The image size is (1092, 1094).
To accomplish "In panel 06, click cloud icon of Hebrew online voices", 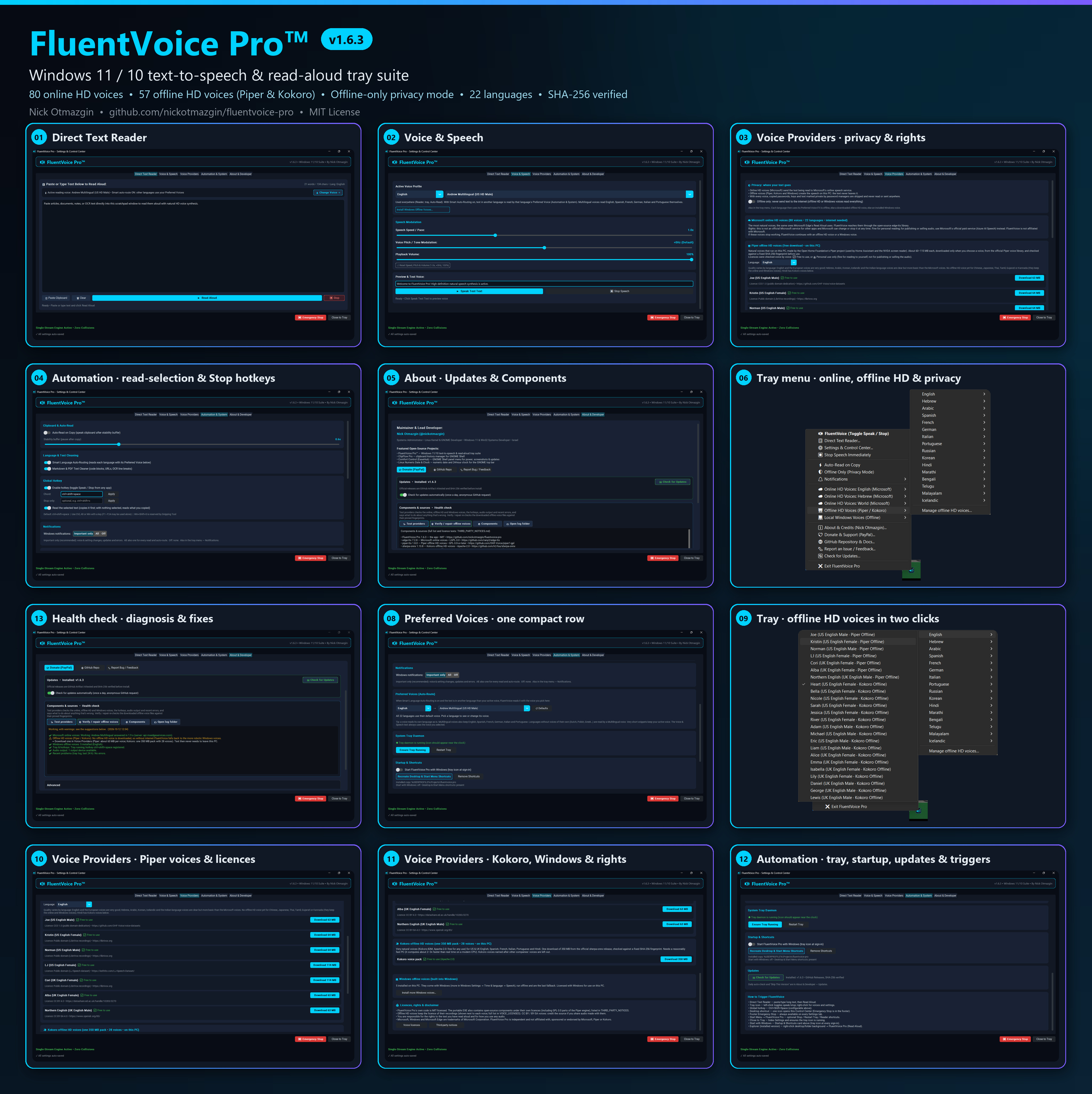I will [820, 496].
